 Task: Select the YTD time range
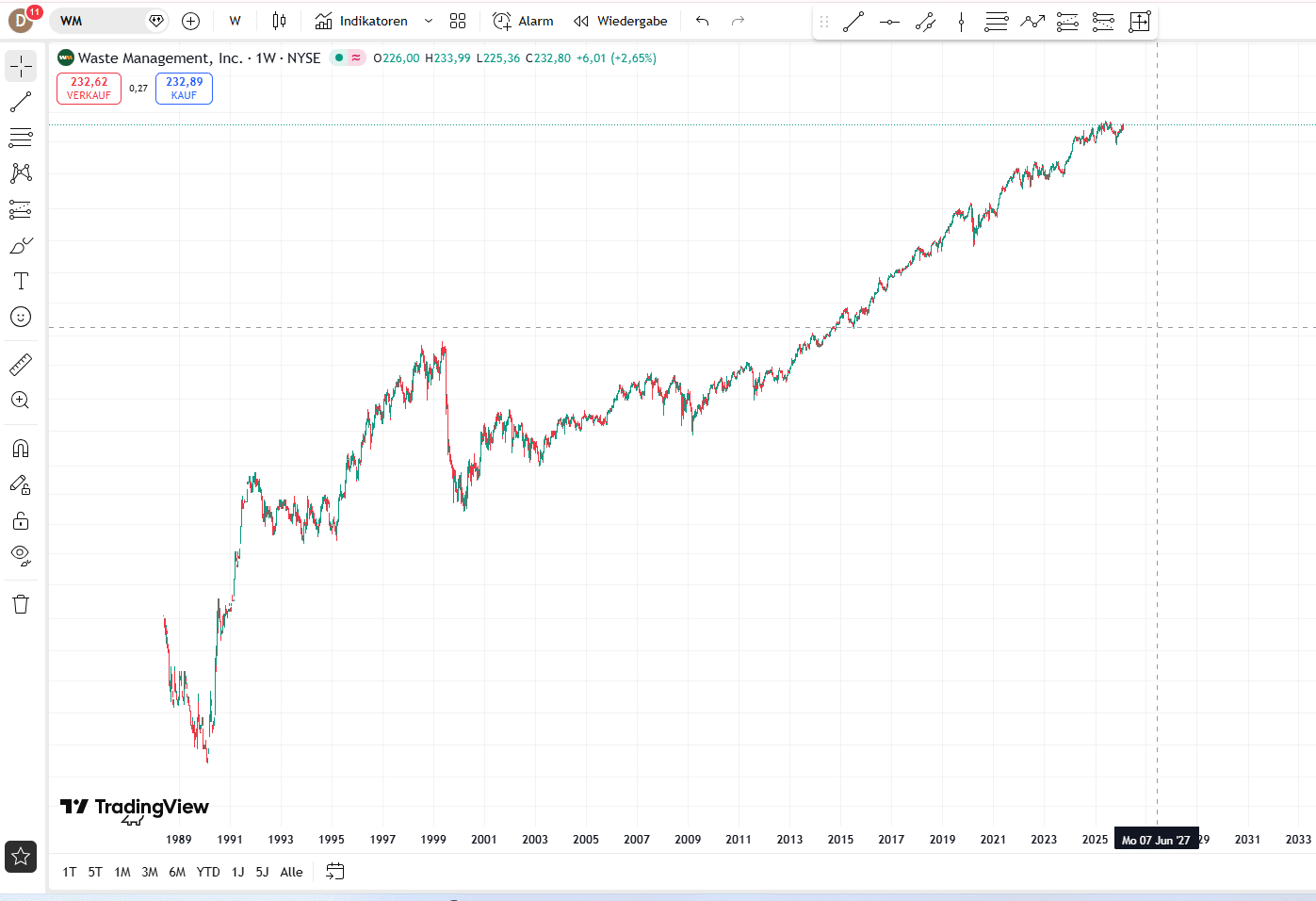coord(208,872)
